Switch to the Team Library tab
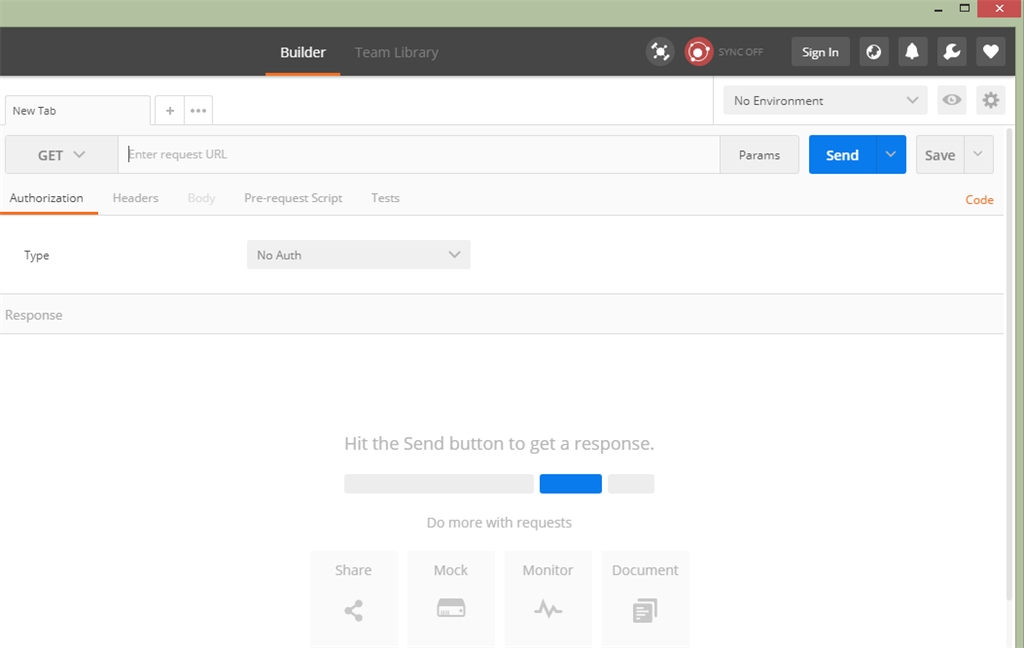Screen dimensions: 1024x648 coord(396,52)
